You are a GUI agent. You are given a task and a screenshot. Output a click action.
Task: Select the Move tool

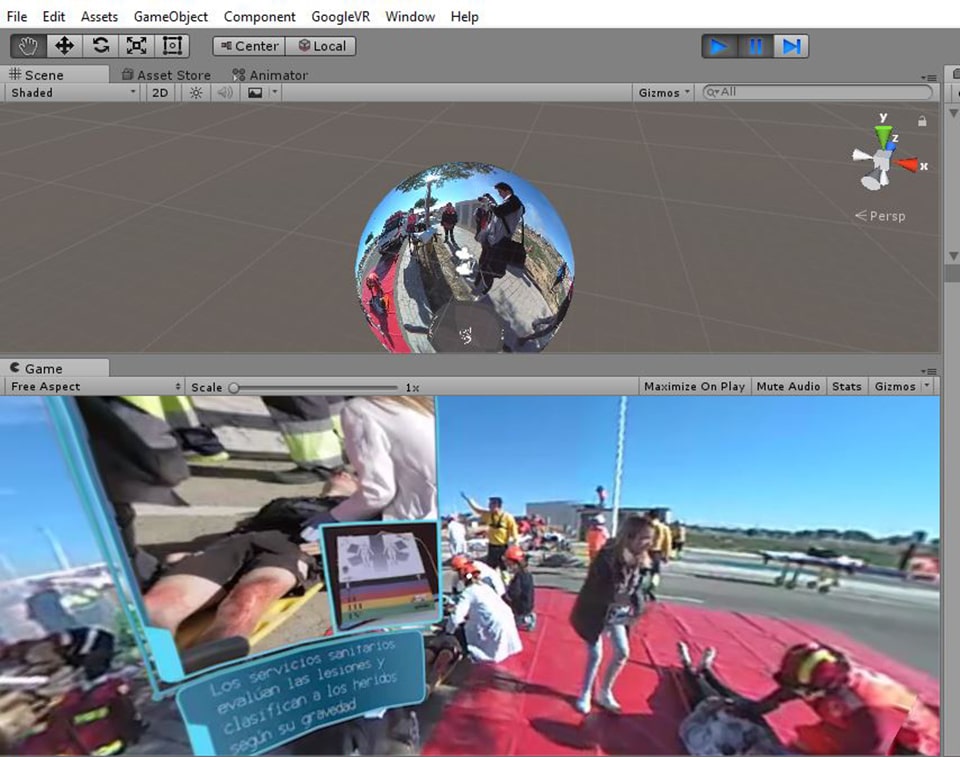point(63,45)
